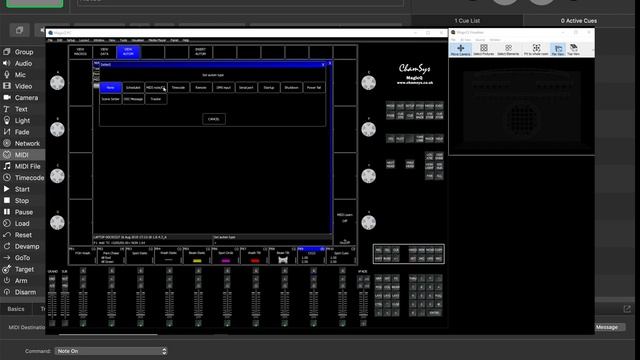Choose Remote autom type
The image size is (640, 360).
[x=201, y=87]
